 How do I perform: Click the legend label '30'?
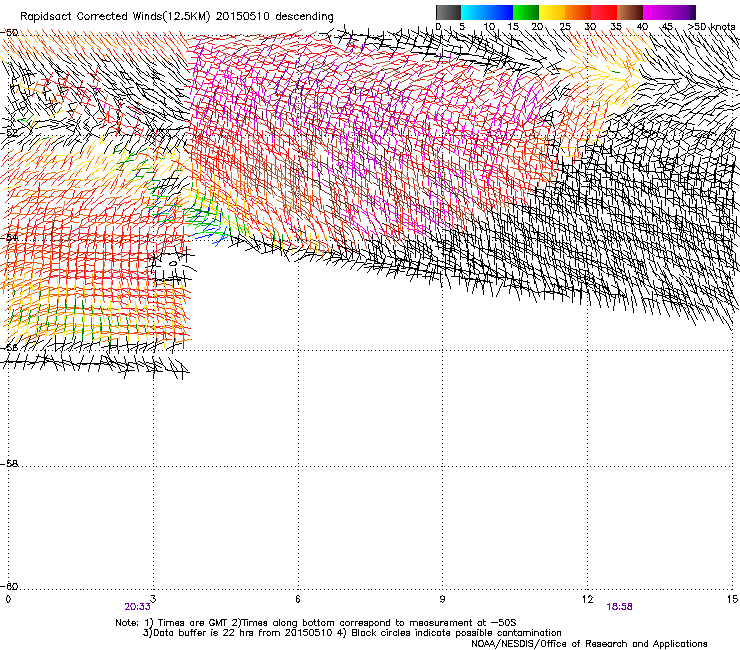point(590,27)
